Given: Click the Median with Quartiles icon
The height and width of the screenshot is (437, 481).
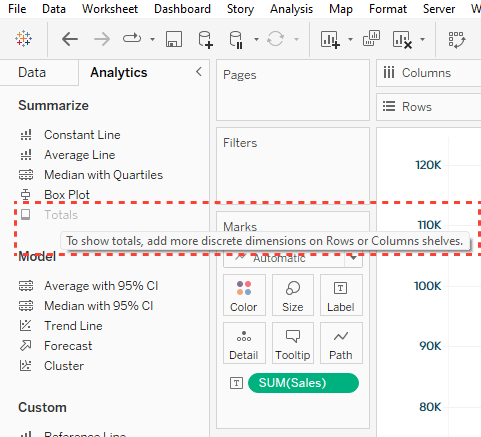Looking at the screenshot, I should tap(26, 175).
